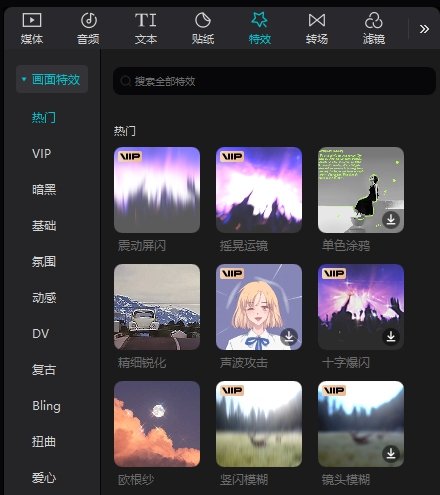Image resolution: width=440 pixels, height=495 pixels.
Task: Open the 暗黑 effects category
Action: pos(44,190)
